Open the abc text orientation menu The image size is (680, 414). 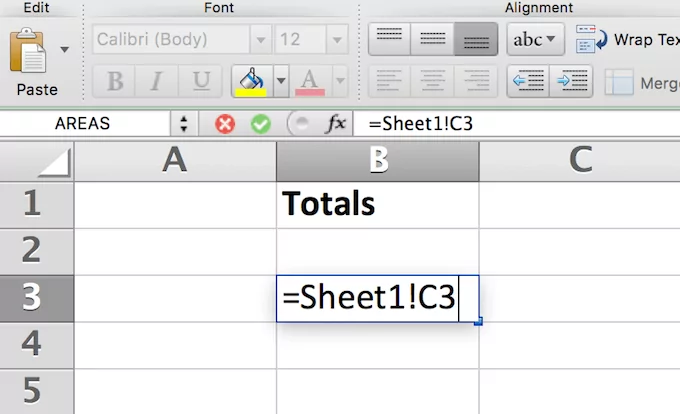(x=536, y=40)
